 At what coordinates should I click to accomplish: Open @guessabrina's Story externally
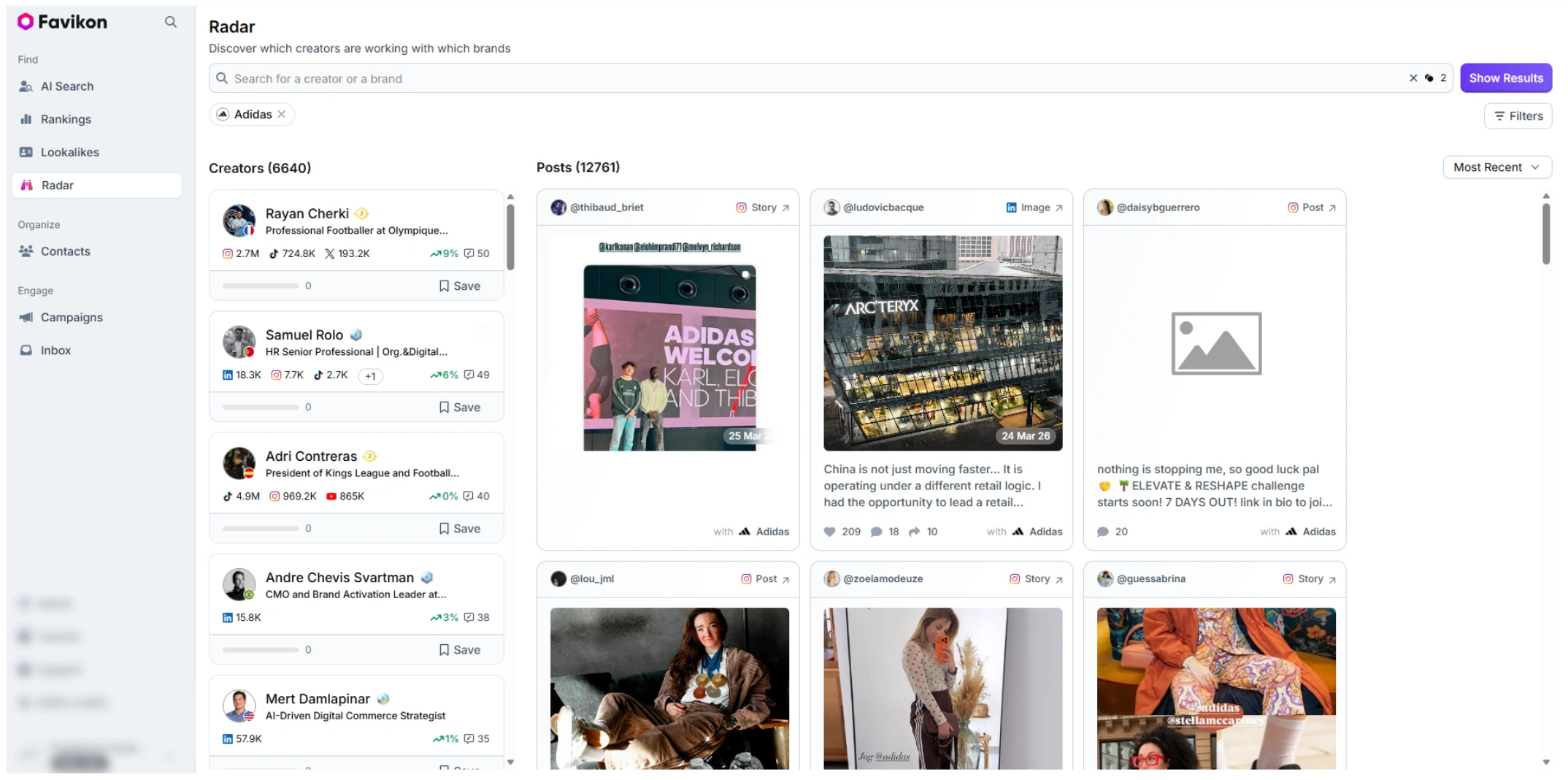coord(1332,580)
